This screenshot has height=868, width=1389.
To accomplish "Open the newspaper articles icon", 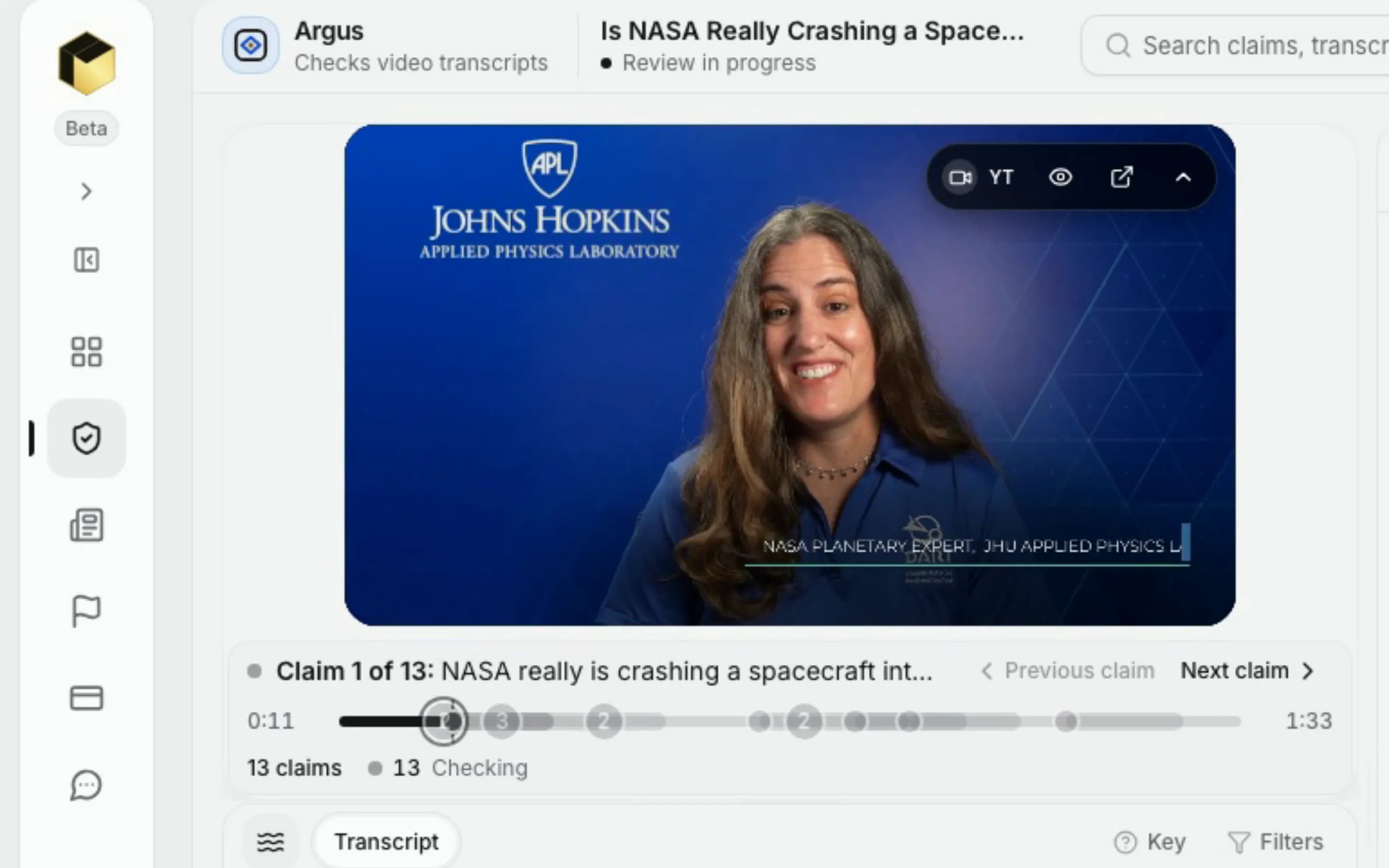I will click(87, 524).
